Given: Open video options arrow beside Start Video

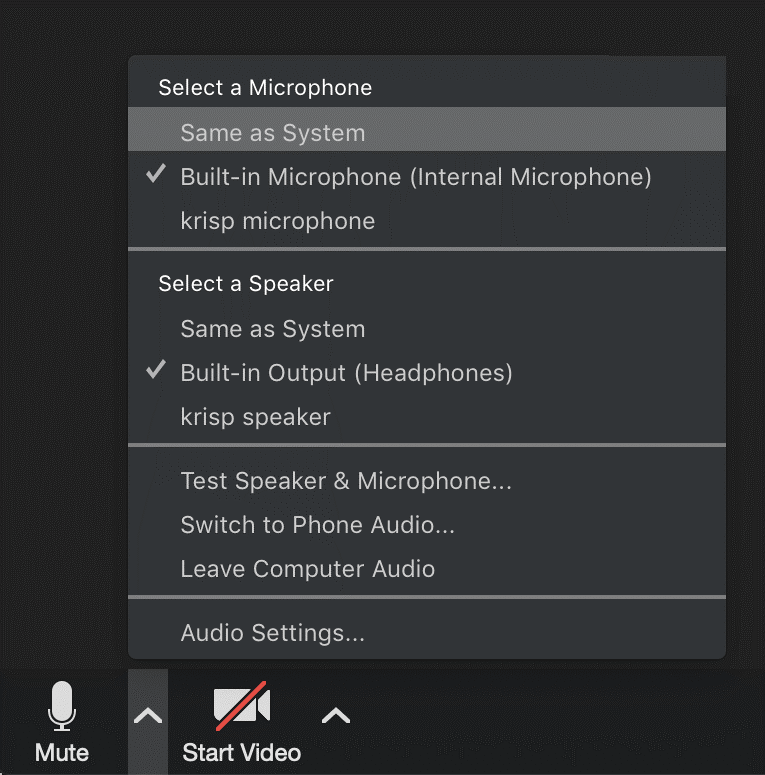Looking at the screenshot, I should [336, 715].
